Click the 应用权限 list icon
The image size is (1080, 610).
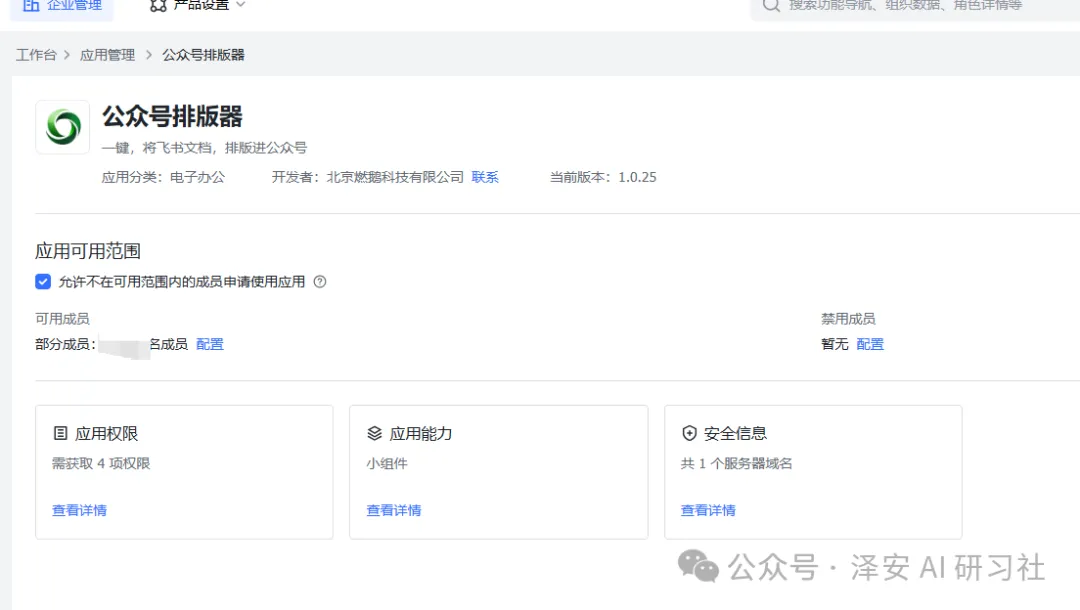[x=61, y=433]
